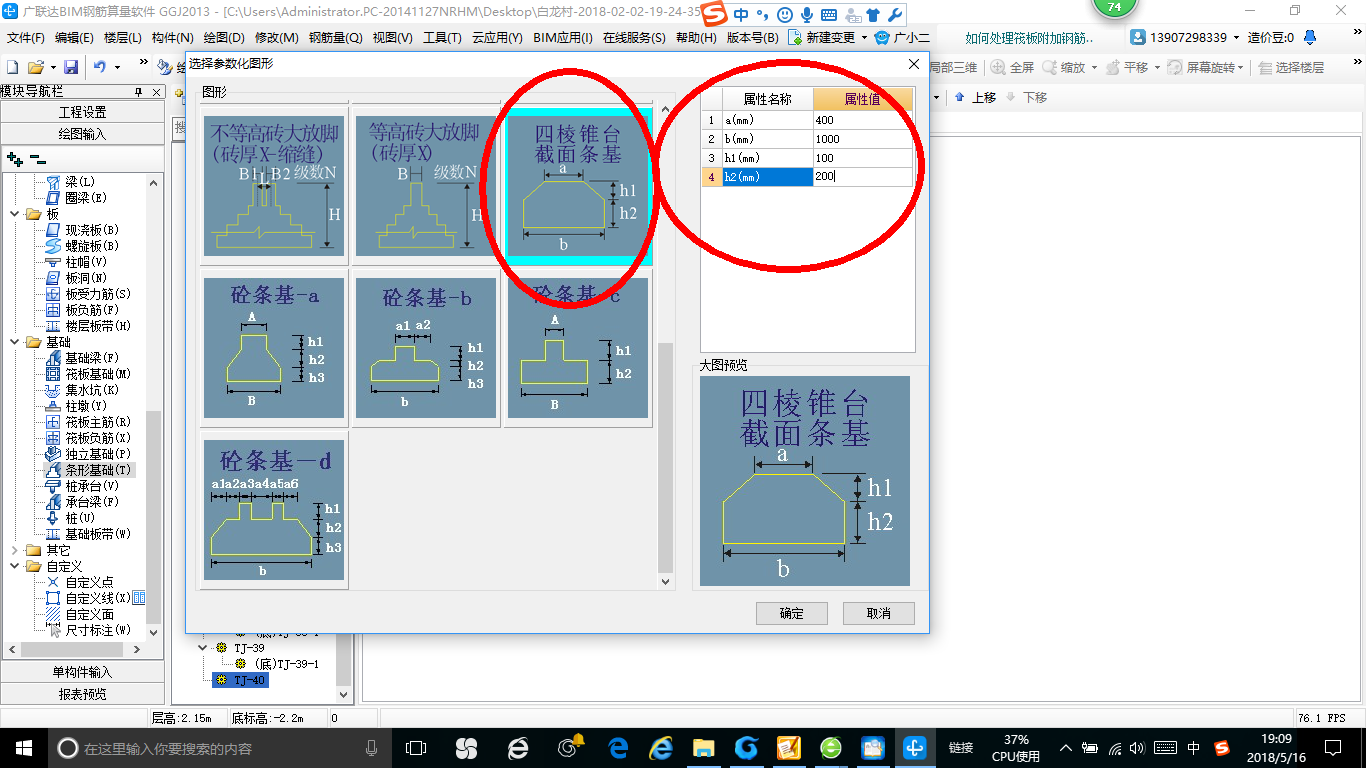This screenshot has height=768, width=1366.
Task: Click the 全屏 full screen tool
Action: 1013,67
